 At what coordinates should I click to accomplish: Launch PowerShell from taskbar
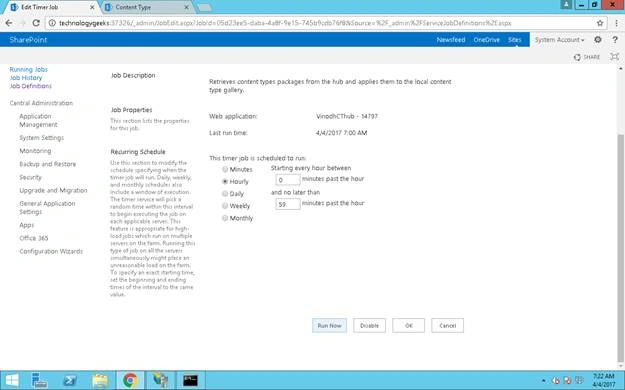coord(70,380)
